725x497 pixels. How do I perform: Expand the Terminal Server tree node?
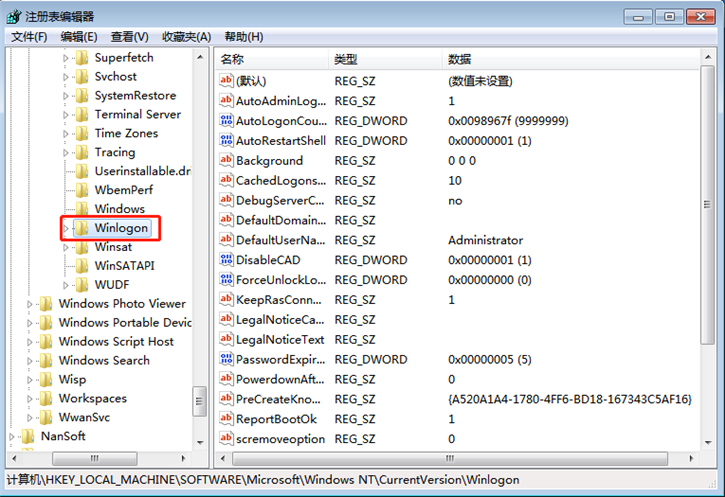67,115
